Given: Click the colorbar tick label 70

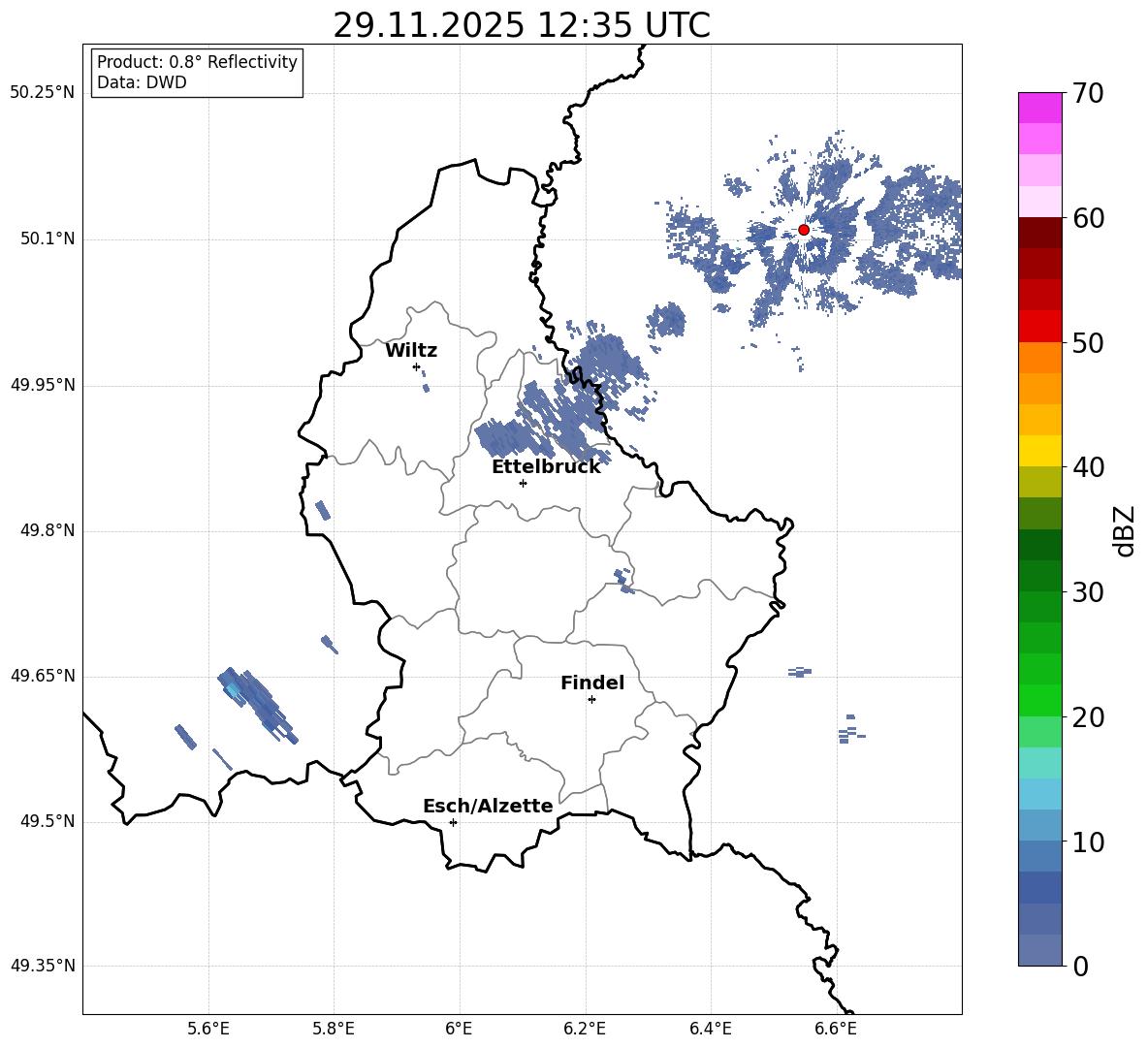Looking at the screenshot, I should (x=1088, y=93).
